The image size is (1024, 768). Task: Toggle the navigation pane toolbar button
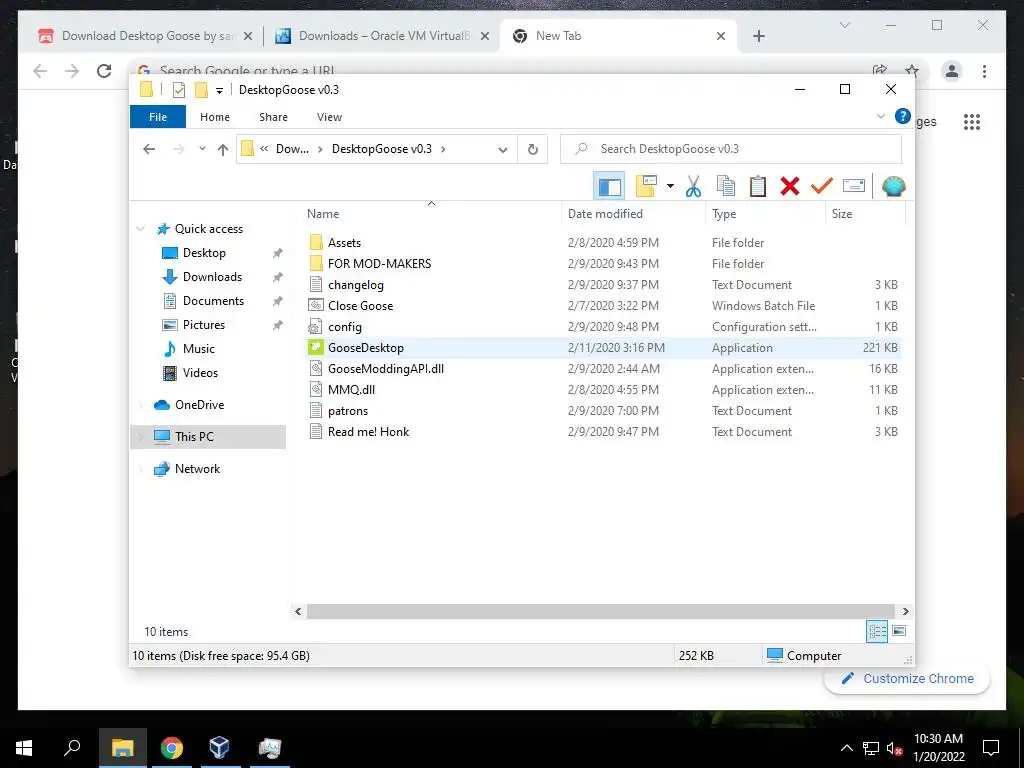(x=609, y=186)
